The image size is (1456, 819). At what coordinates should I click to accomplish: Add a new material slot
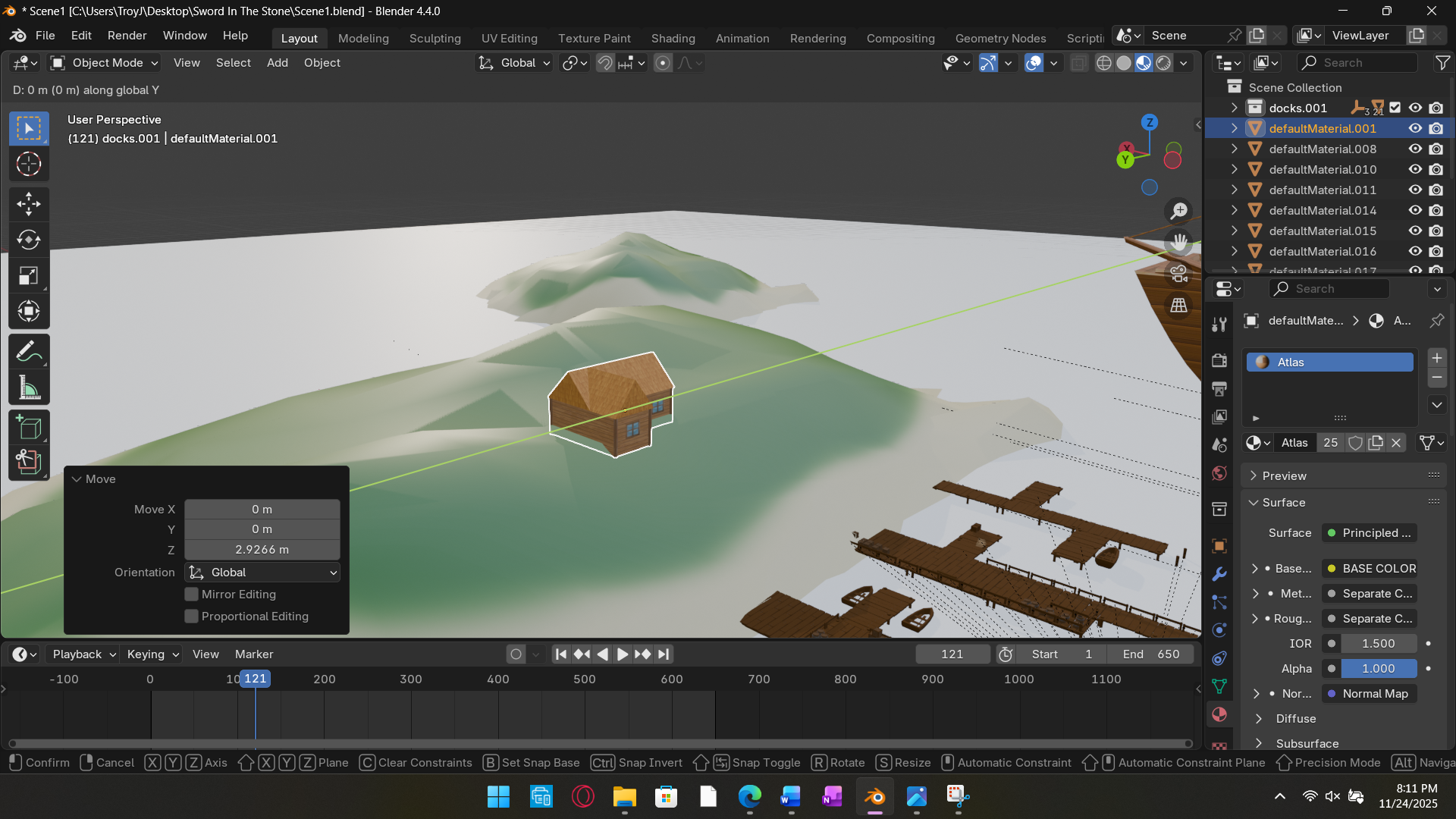pos(1436,358)
